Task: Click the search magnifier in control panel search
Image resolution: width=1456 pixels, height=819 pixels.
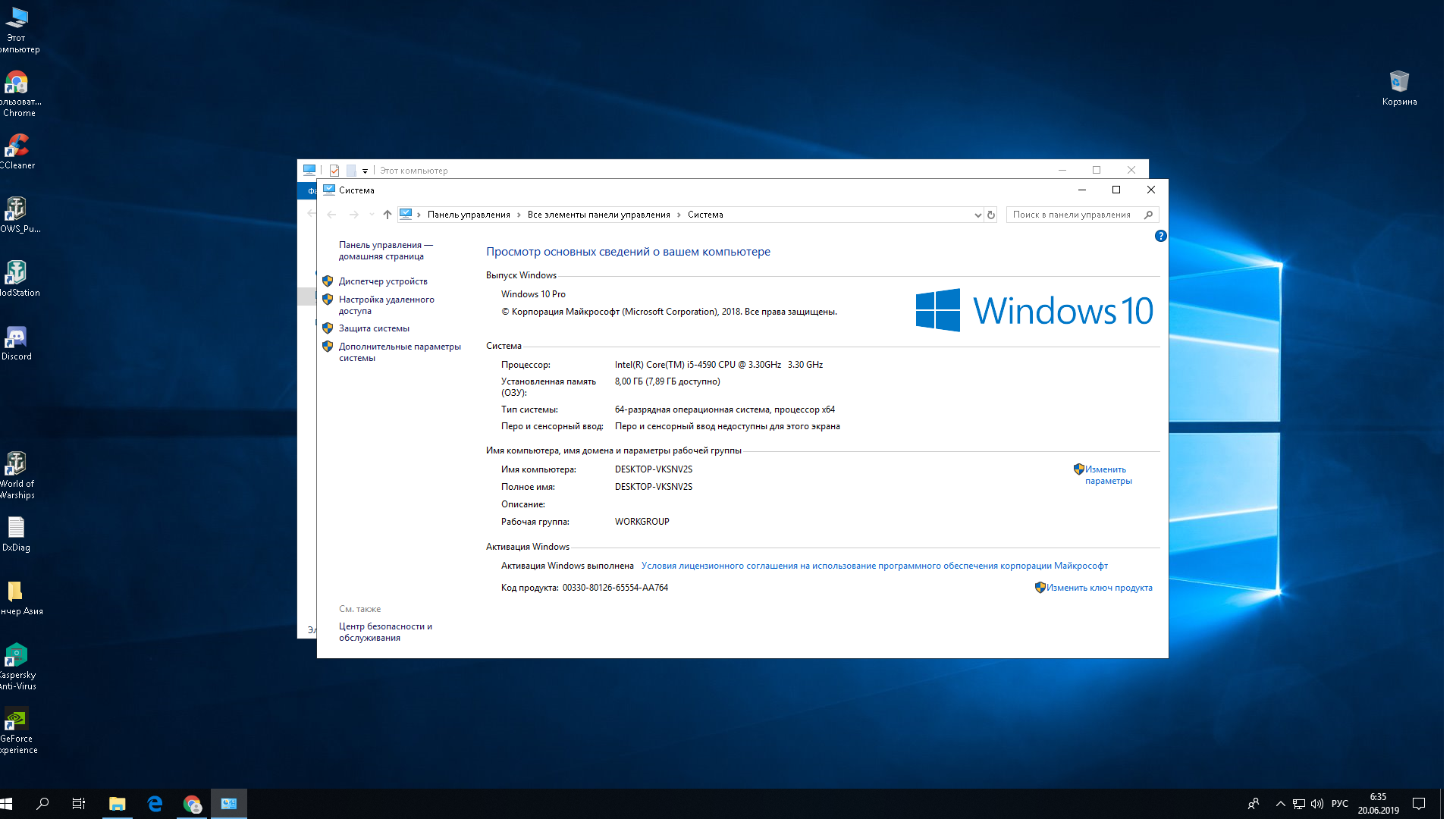Action: [1148, 215]
